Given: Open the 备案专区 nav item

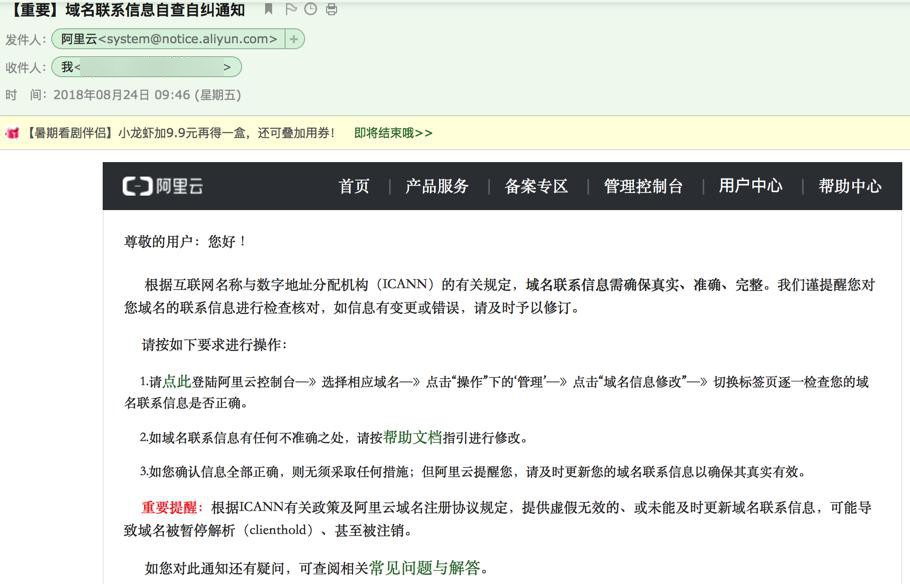Looking at the screenshot, I should tap(536, 186).
